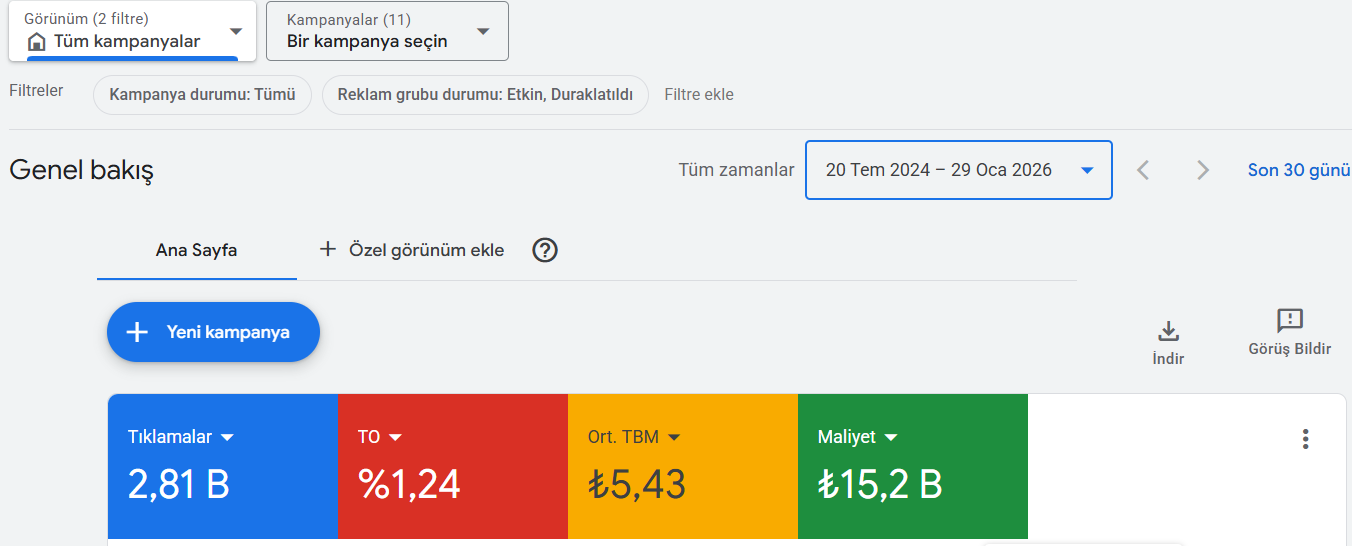Change the Tıklamalar metric dropdown
1352x546 pixels.
227,437
